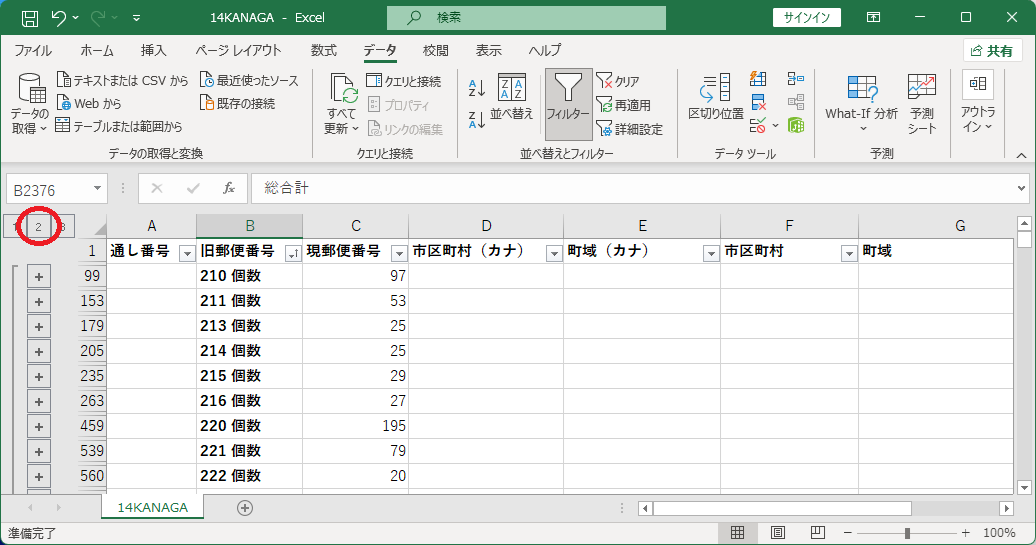Image resolution: width=1036 pixels, height=545 pixels.
Task: Click Refresh All (すべて更新) icon
Action: [x=342, y=102]
